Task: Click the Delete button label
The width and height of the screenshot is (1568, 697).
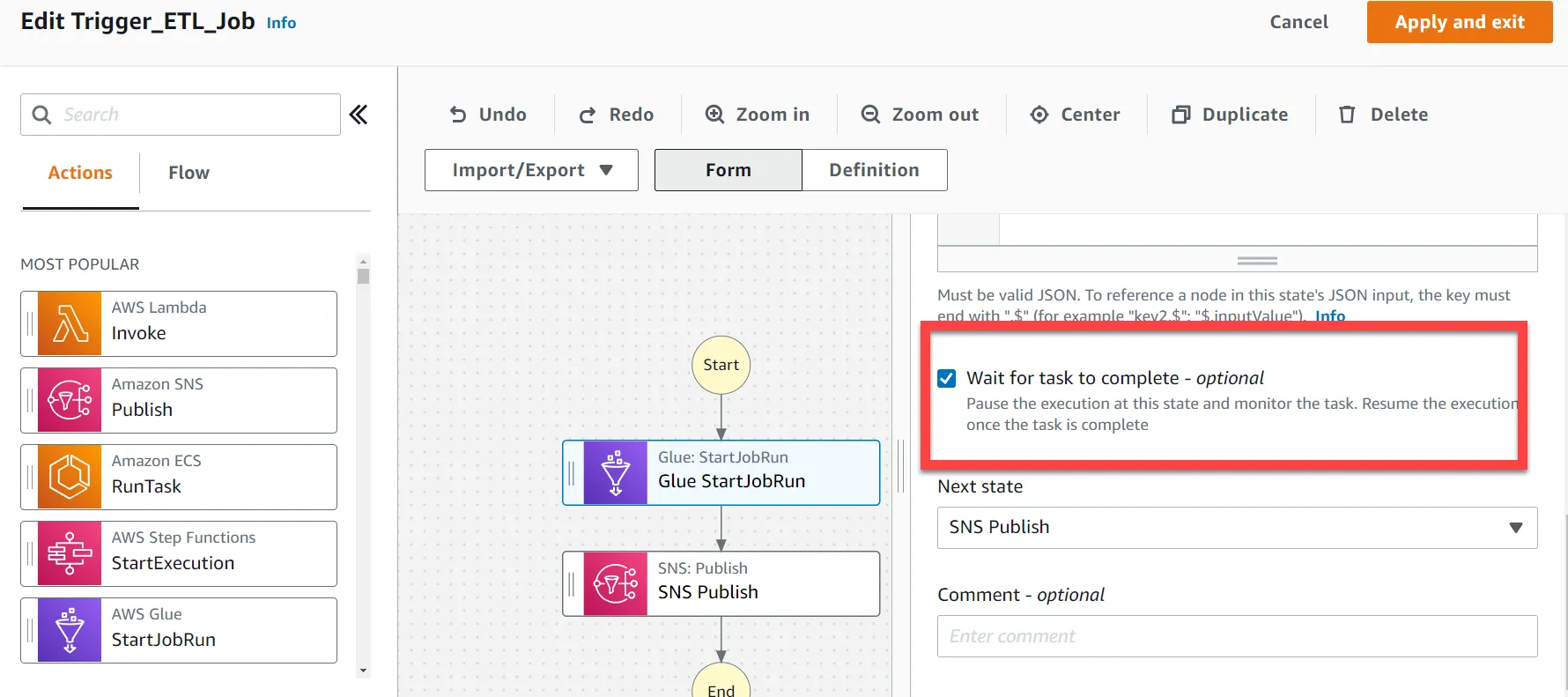Action: pyautogui.click(x=1399, y=115)
